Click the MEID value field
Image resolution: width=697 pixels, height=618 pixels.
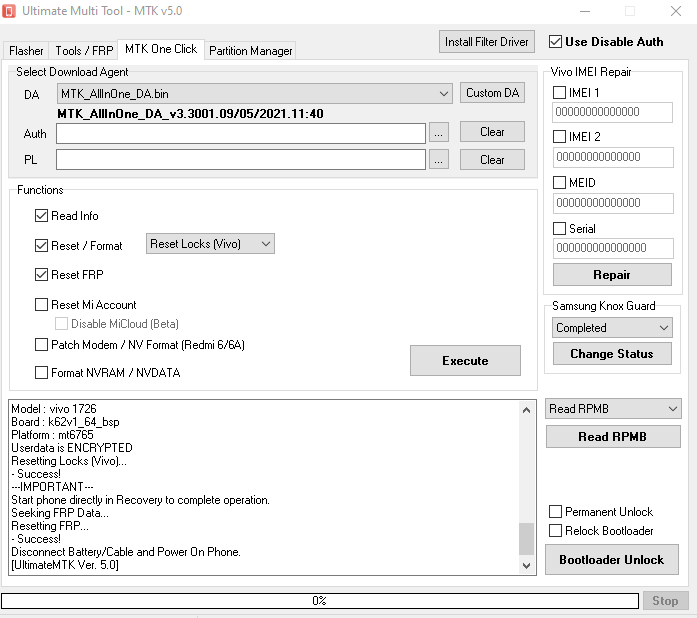pyautogui.click(x=613, y=203)
